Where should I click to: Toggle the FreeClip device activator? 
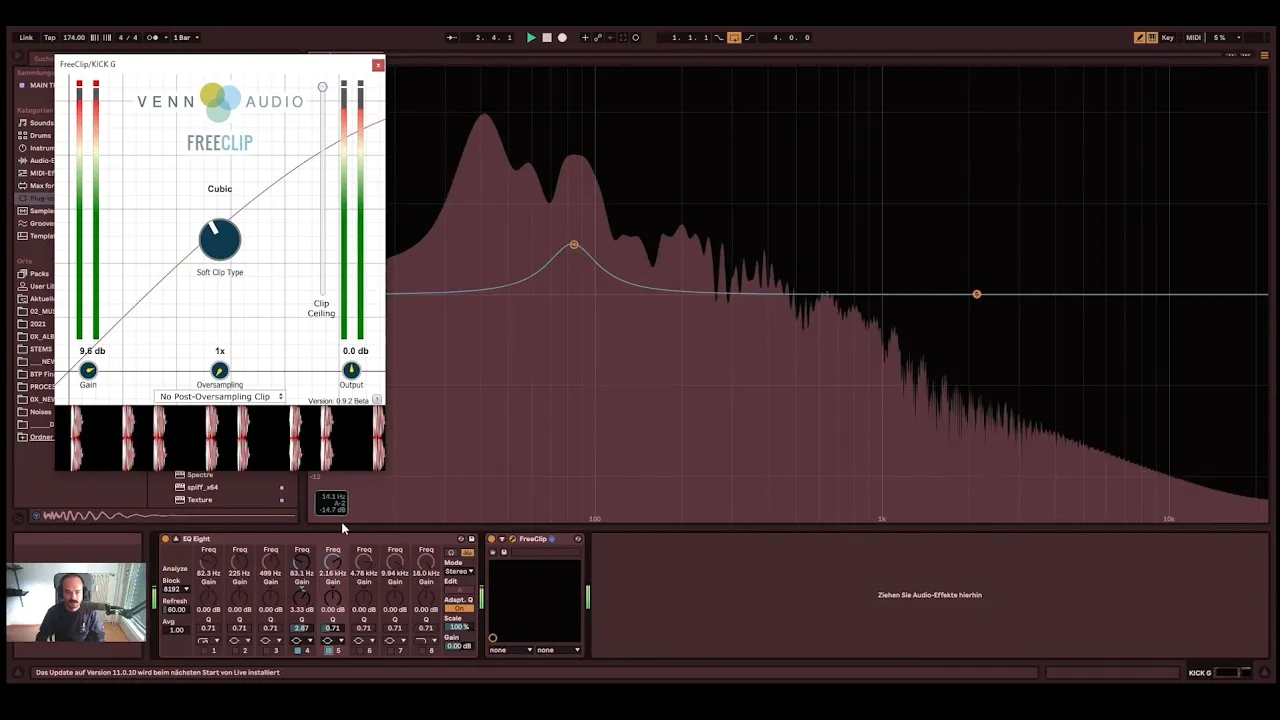tap(492, 539)
